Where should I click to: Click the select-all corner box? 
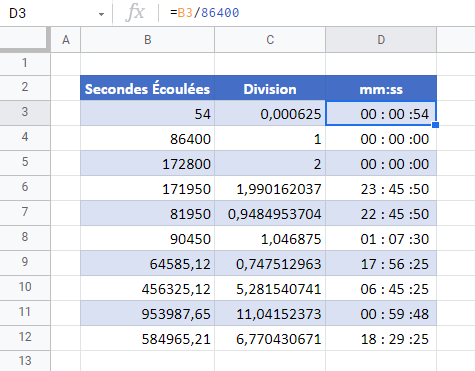[x=24, y=39]
